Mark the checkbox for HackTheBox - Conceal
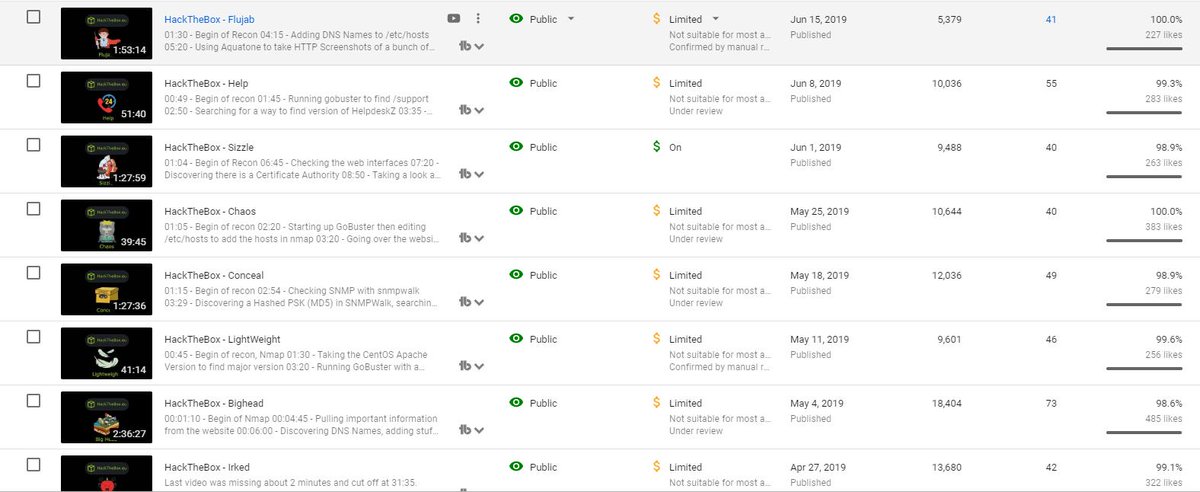Screen dimensions: 1200x492 pos(33,274)
